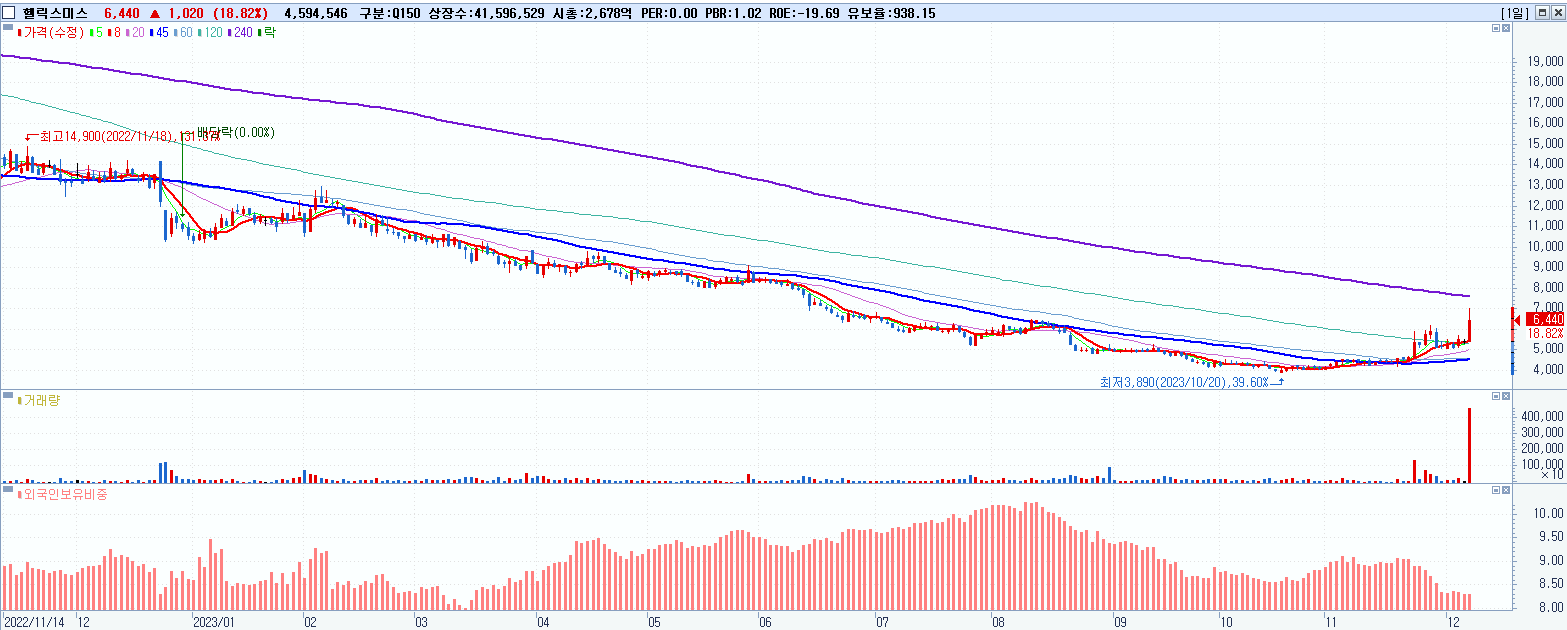Click the 구분:Q150 label
The height and width of the screenshot is (630, 1567).
click(391, 13)
